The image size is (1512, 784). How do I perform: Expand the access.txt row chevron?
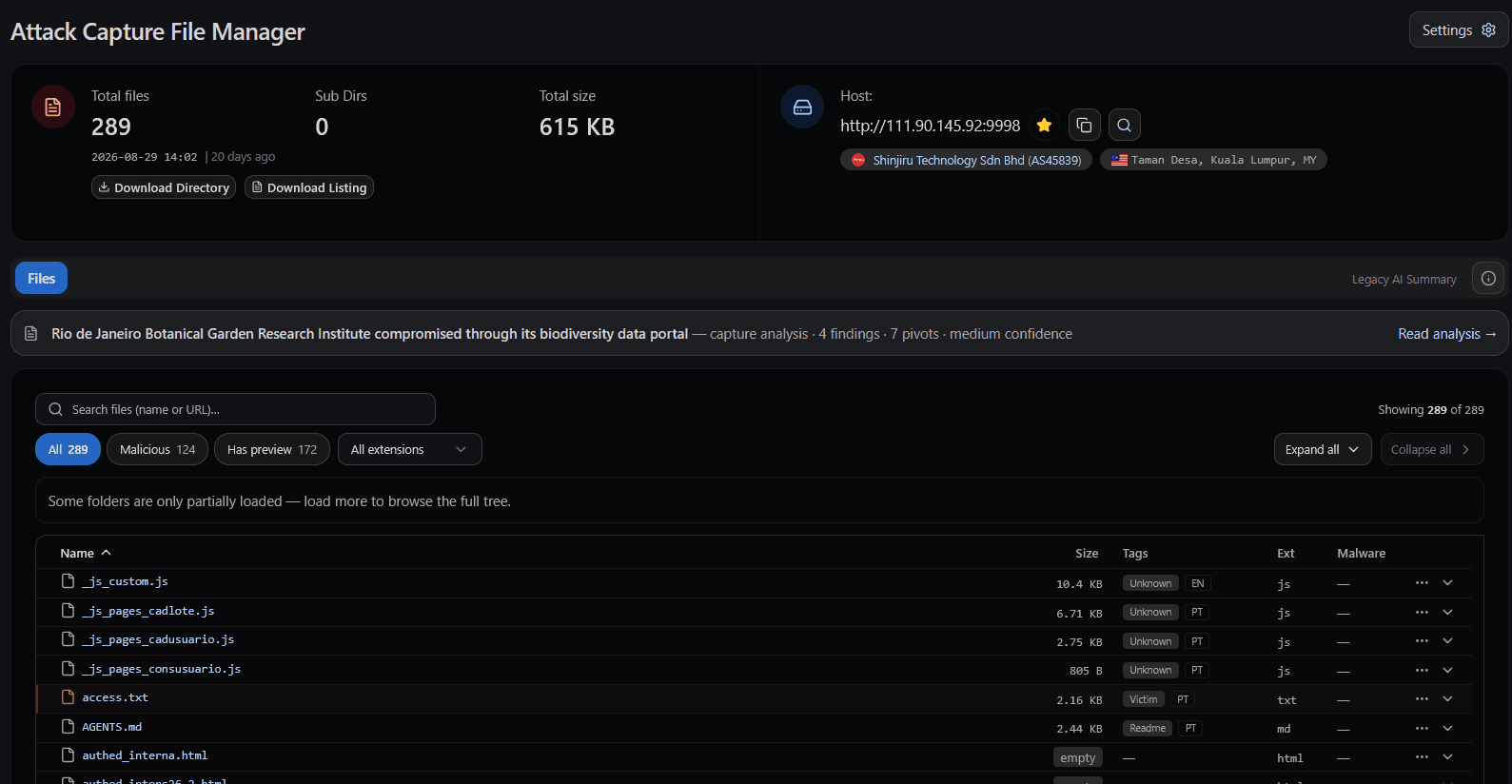[x=1447, y=699]
